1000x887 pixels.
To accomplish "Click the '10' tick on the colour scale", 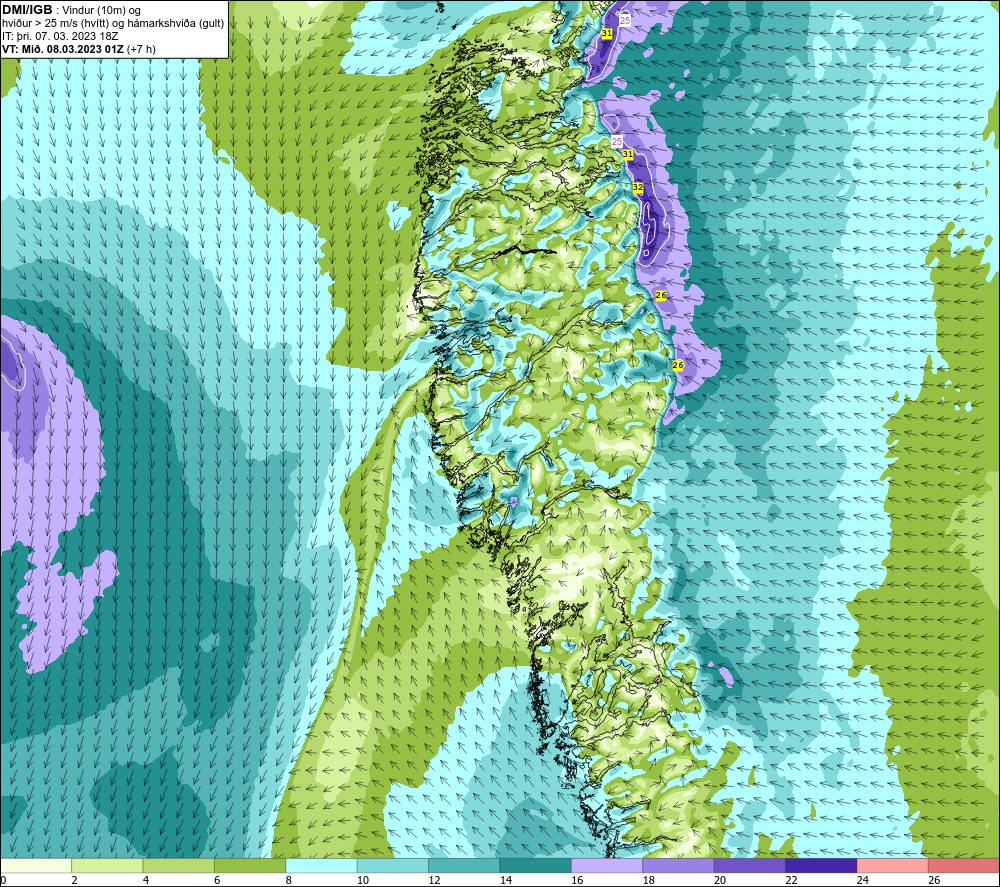I will (x=363, y=880).
